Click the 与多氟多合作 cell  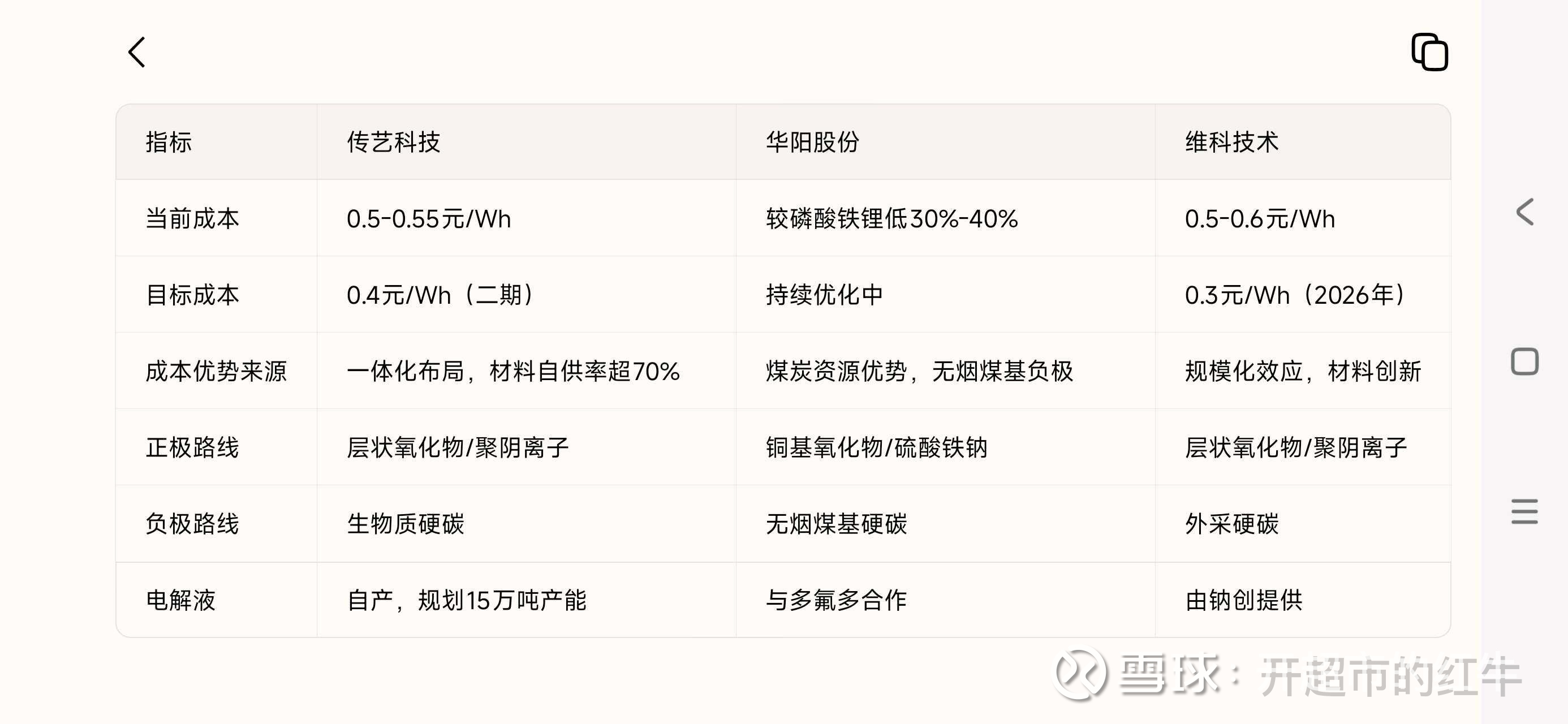(x=837, y=600)
